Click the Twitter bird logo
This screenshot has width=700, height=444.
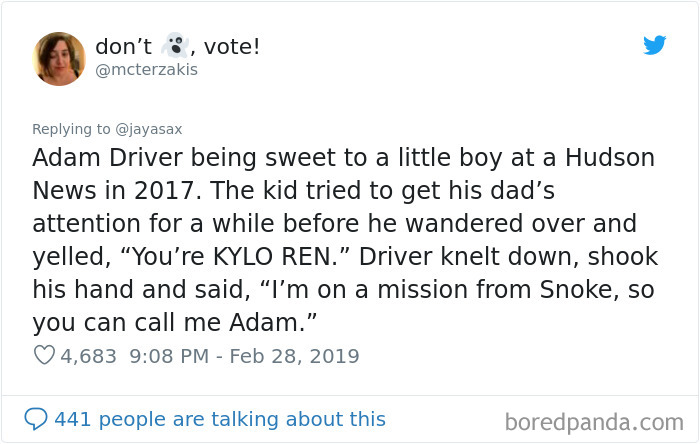coord(654,45)
